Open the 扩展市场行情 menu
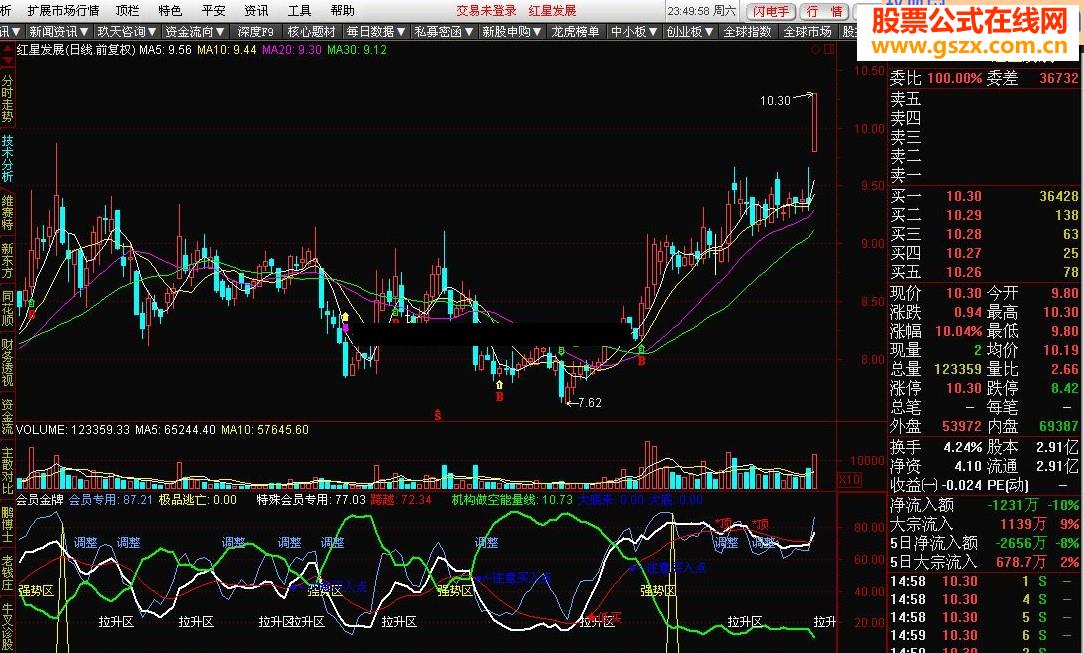The image size is (1084, 653). [x=63, y=10]
